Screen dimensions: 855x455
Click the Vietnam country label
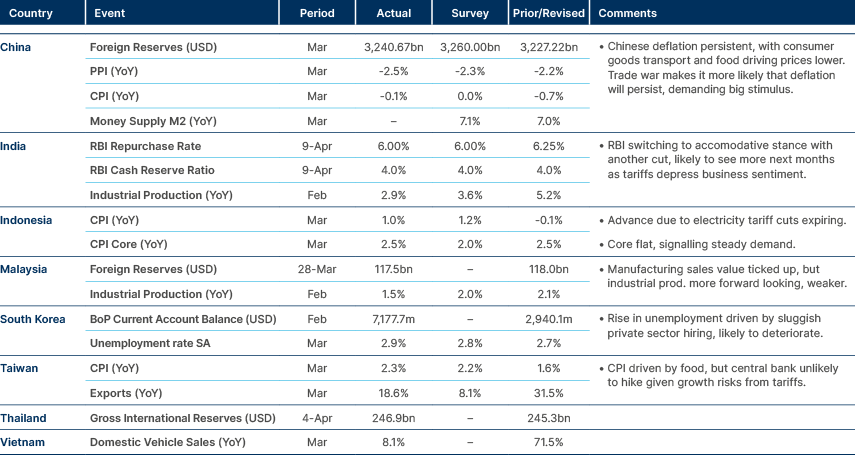click(22, 442)
